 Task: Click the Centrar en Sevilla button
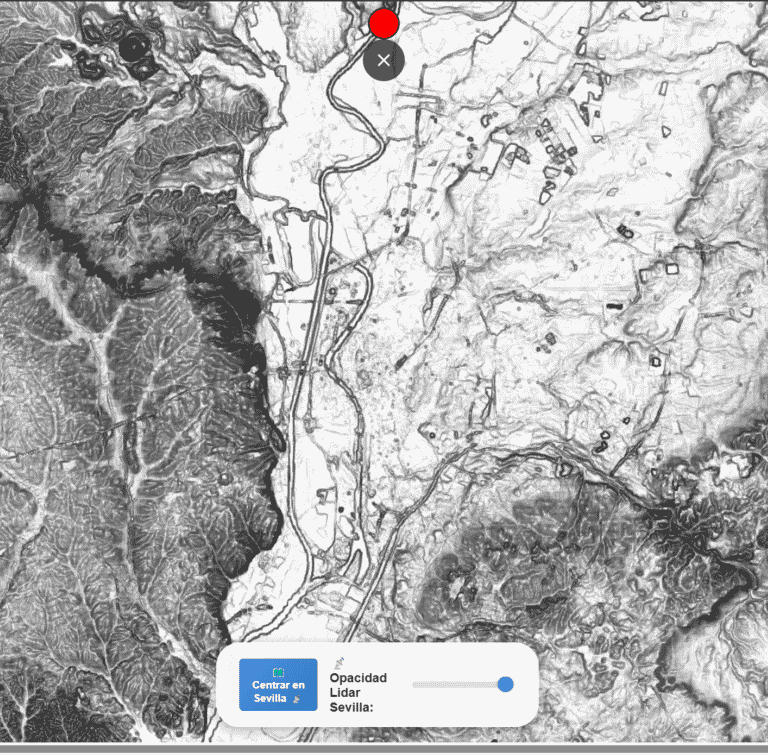click(278, 684)
